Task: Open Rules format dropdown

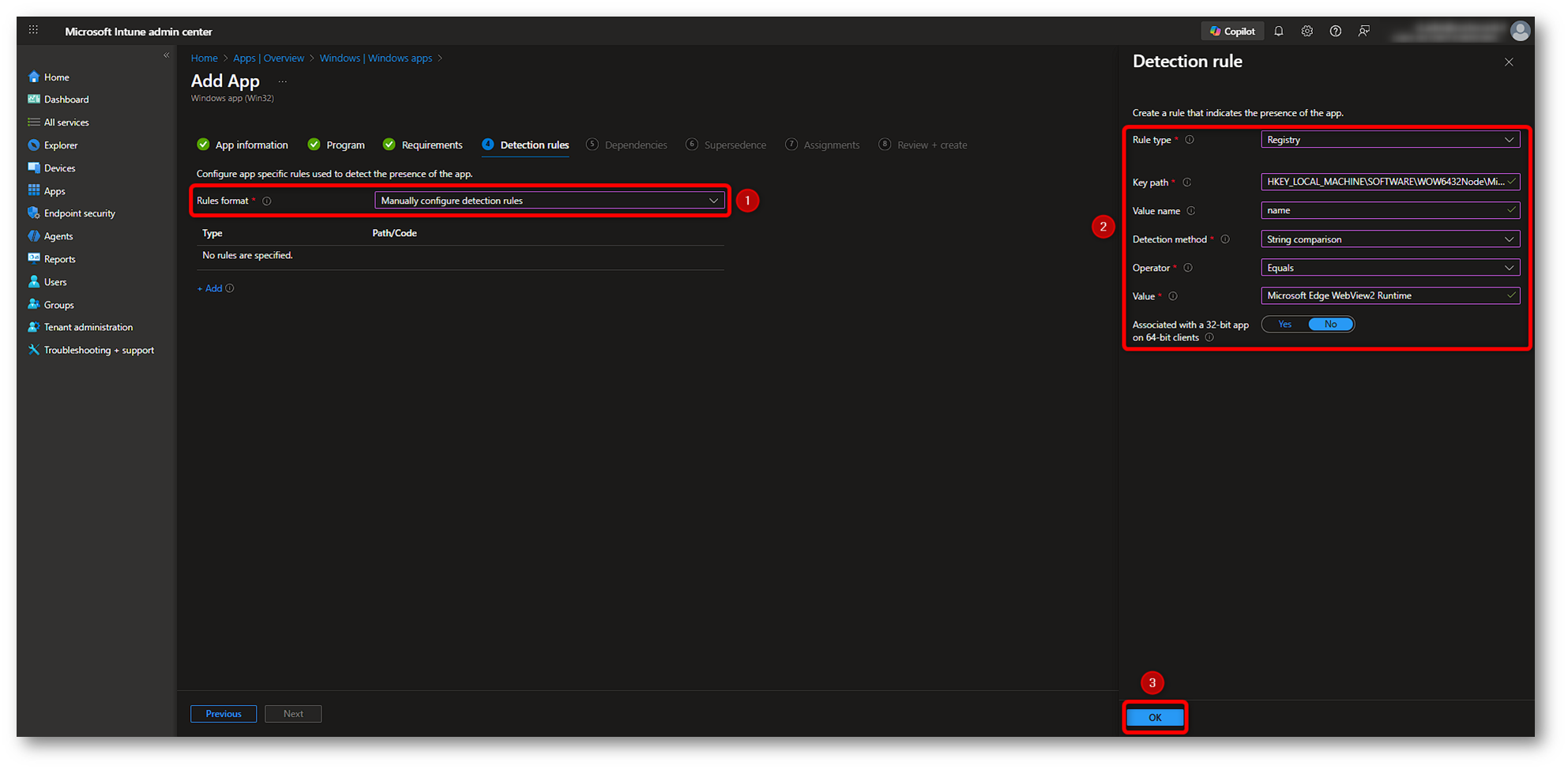Action: pos(549,201)
